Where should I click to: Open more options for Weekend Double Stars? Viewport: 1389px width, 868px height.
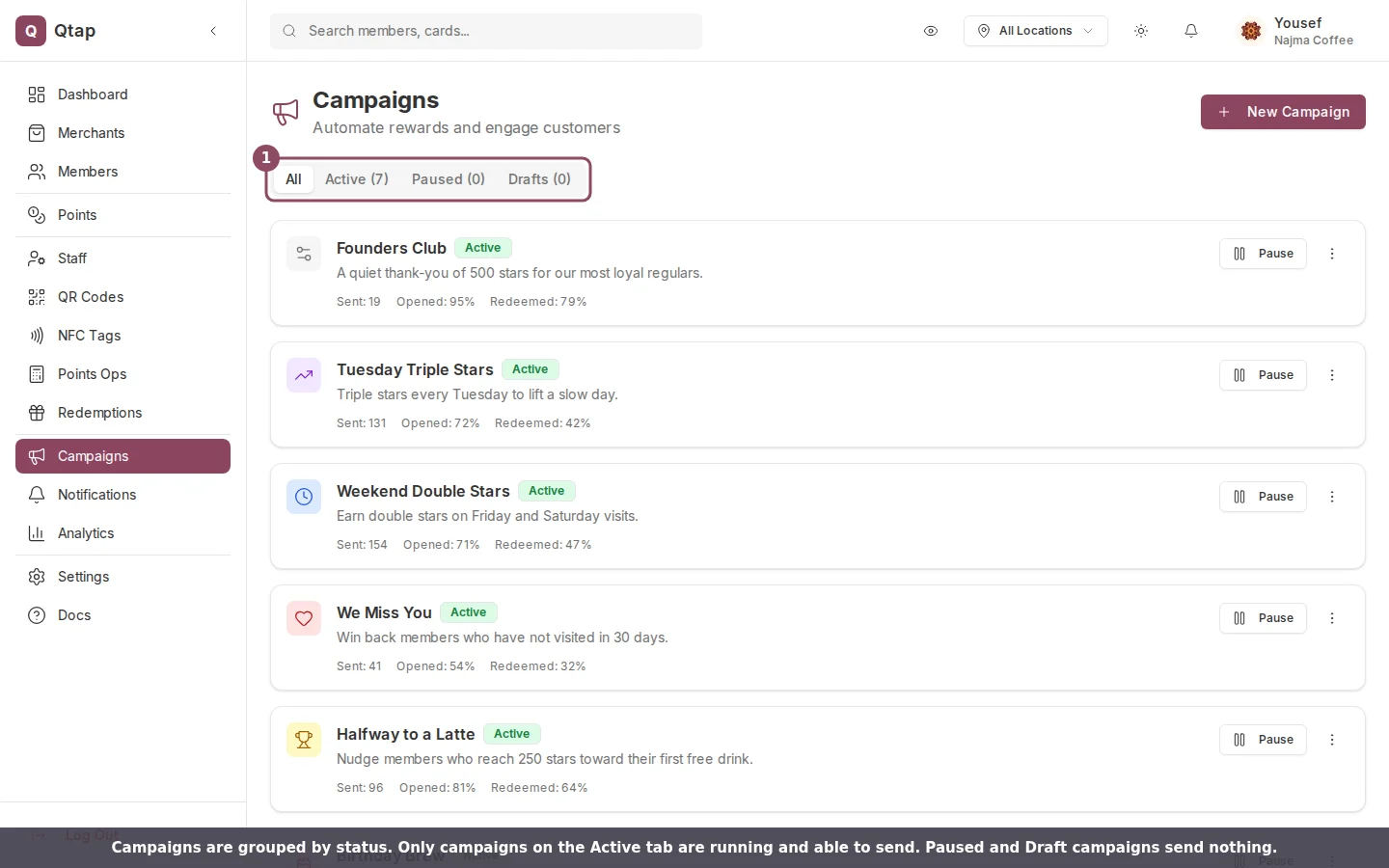click(x=1332, y=497)
